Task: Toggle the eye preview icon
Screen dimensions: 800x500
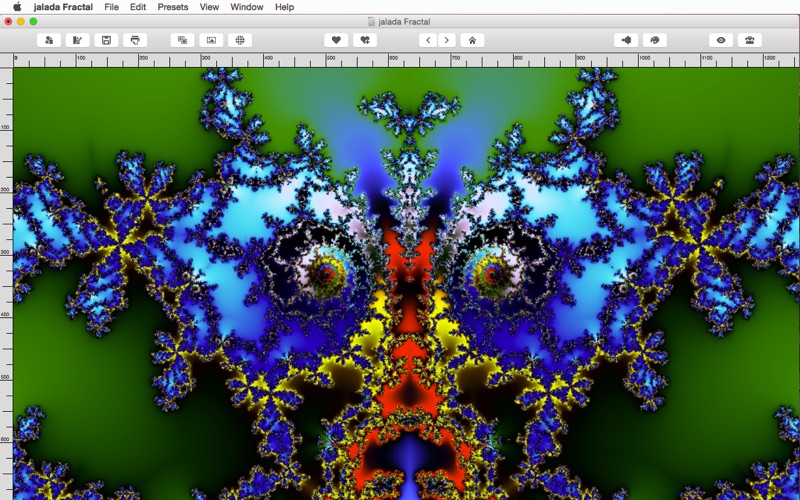Action: (x=721, y=40)
